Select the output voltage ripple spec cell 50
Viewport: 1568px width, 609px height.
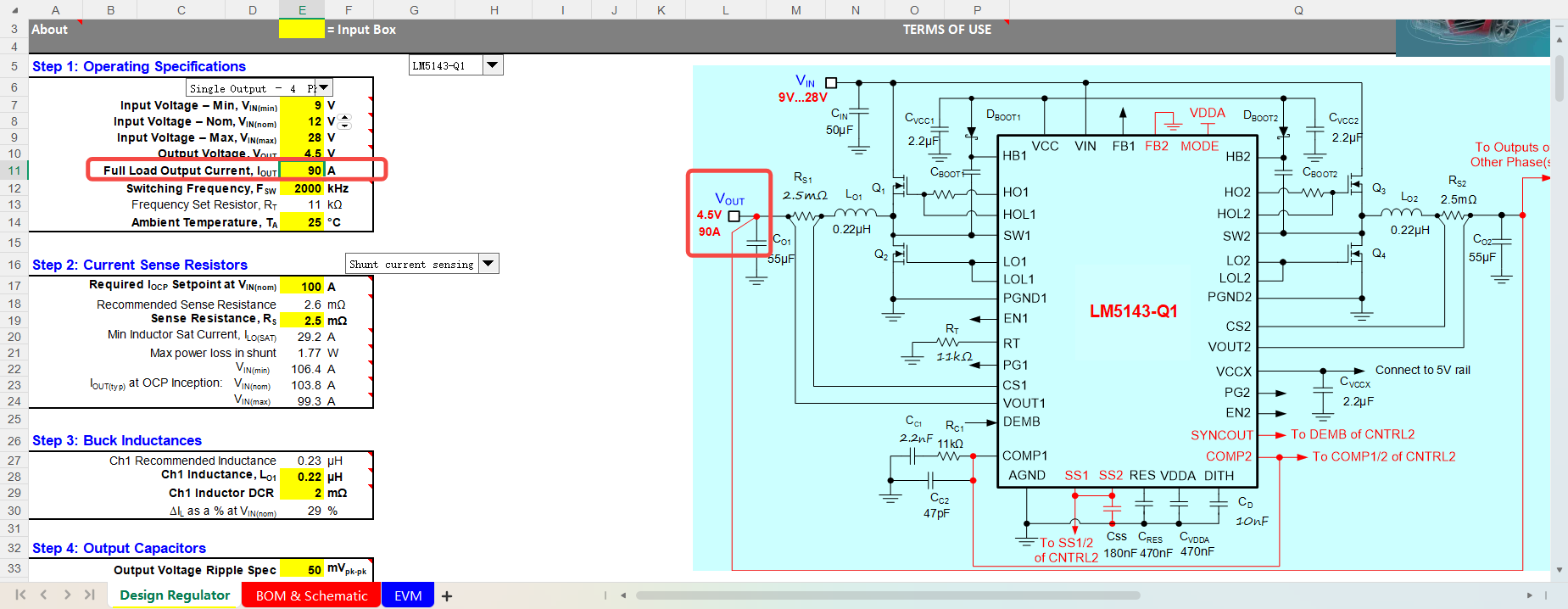[x=302, y=570]
